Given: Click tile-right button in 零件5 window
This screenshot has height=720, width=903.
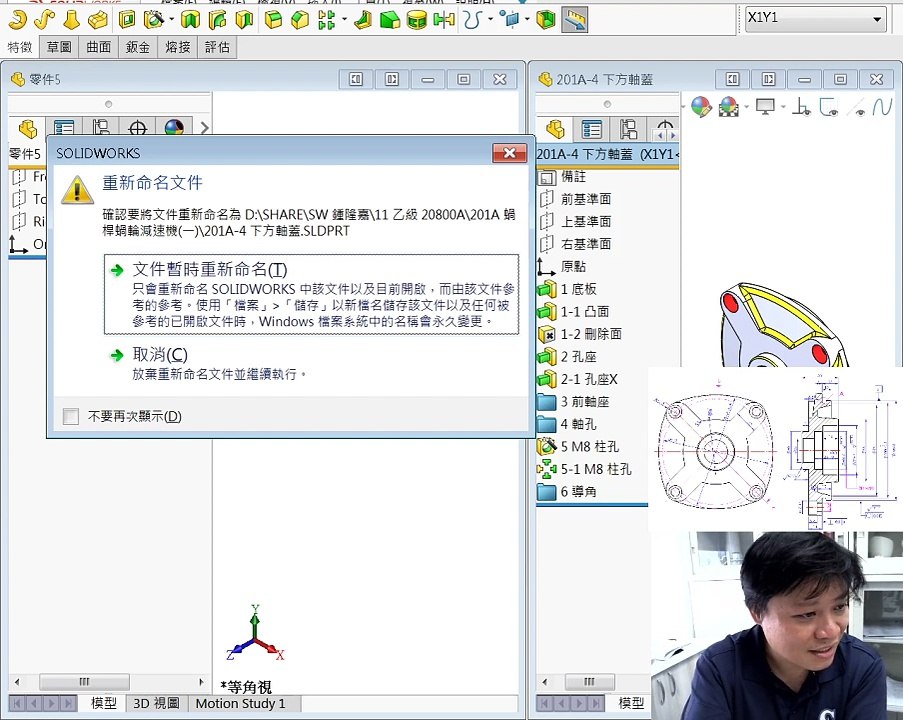Looking at the screenshot, I should [x=392, y=79].
